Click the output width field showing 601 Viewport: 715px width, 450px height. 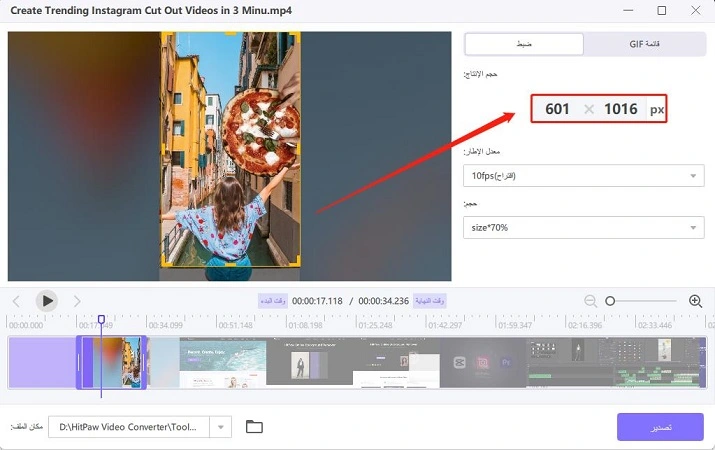tap(557, 109)
